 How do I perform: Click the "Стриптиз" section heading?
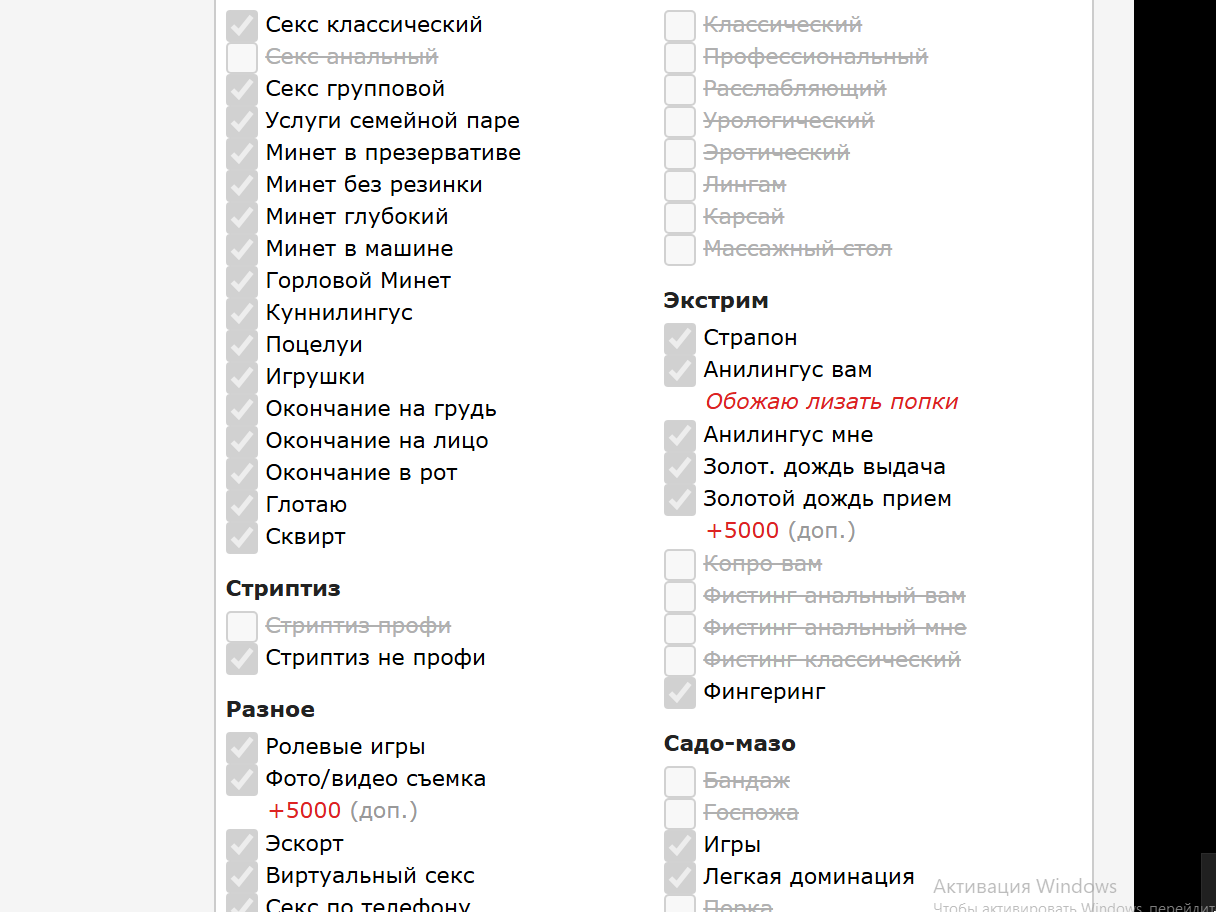coord(283,588)
